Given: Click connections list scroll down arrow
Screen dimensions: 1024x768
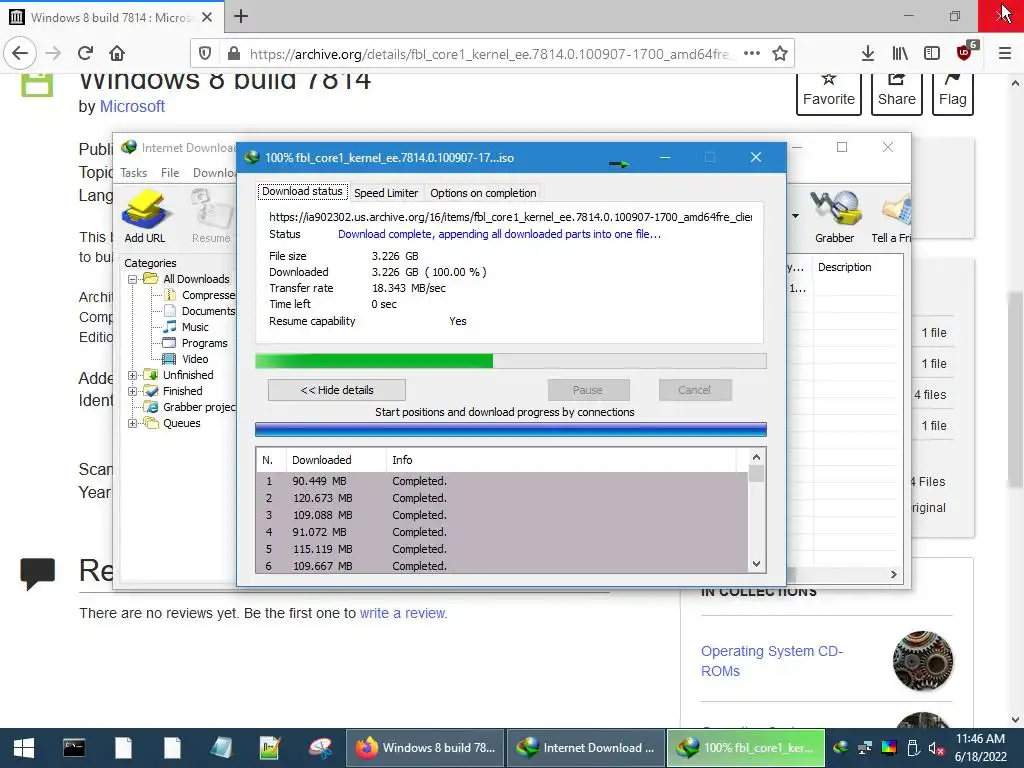Looking at the screenshot, I should pos(756,564).
